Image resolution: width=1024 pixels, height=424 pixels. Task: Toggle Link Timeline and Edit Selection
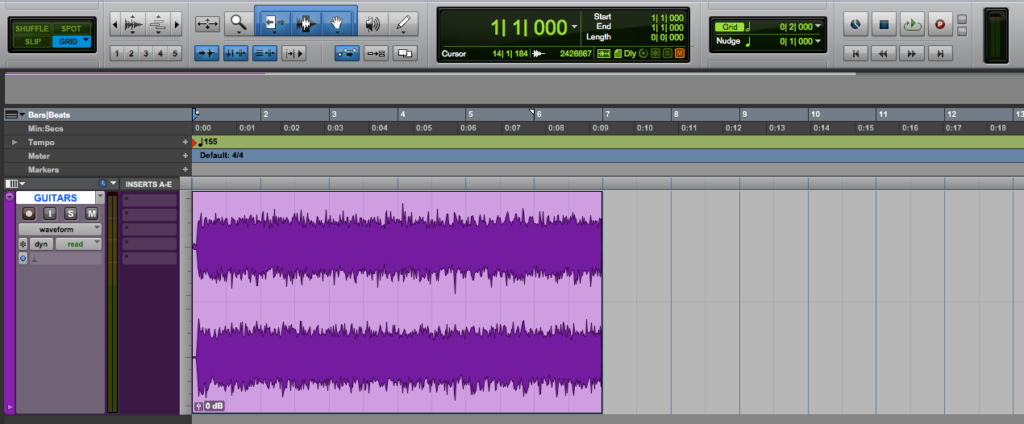(235, 54)
